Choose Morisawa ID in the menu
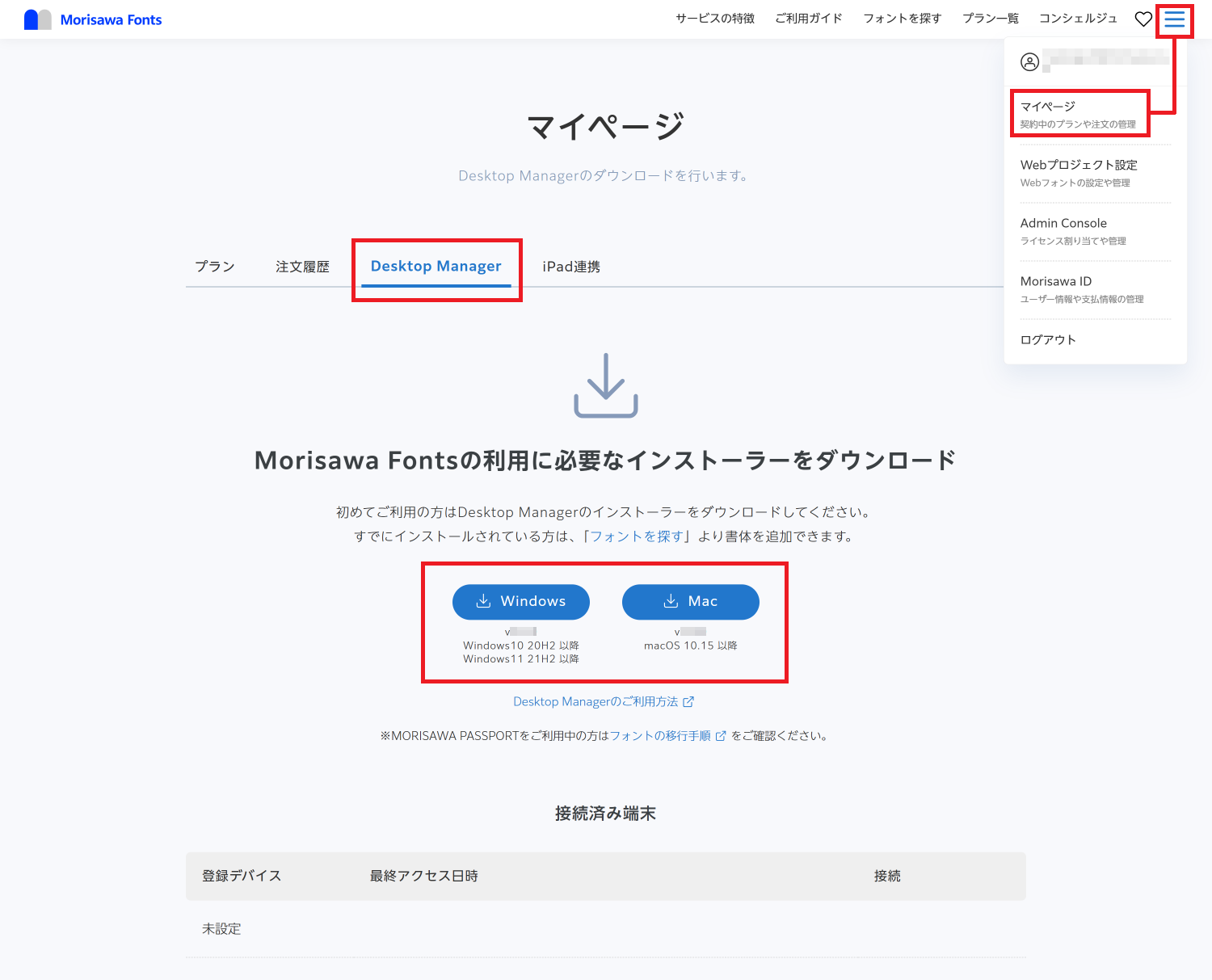Screen dimensions: 1212x980 coord(1056,288)
